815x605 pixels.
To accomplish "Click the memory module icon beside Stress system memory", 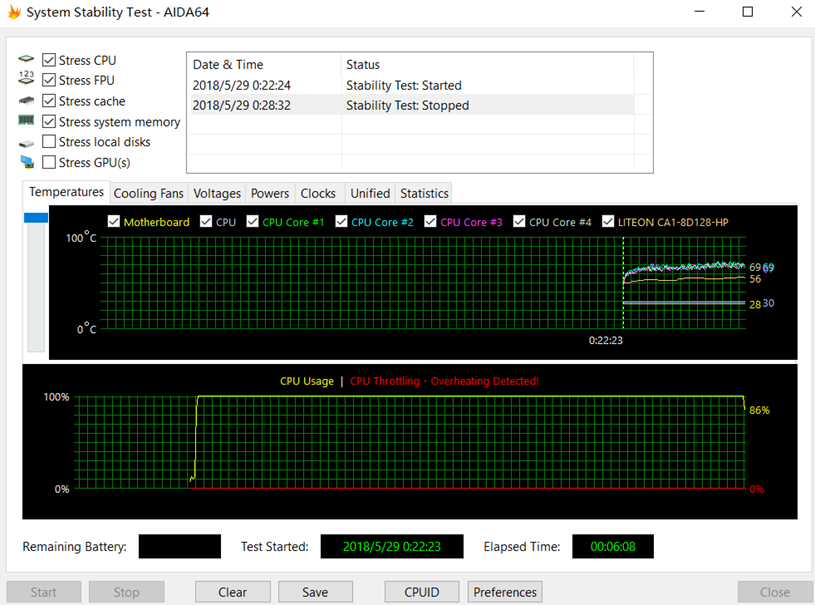I will (x=26, y=121).
